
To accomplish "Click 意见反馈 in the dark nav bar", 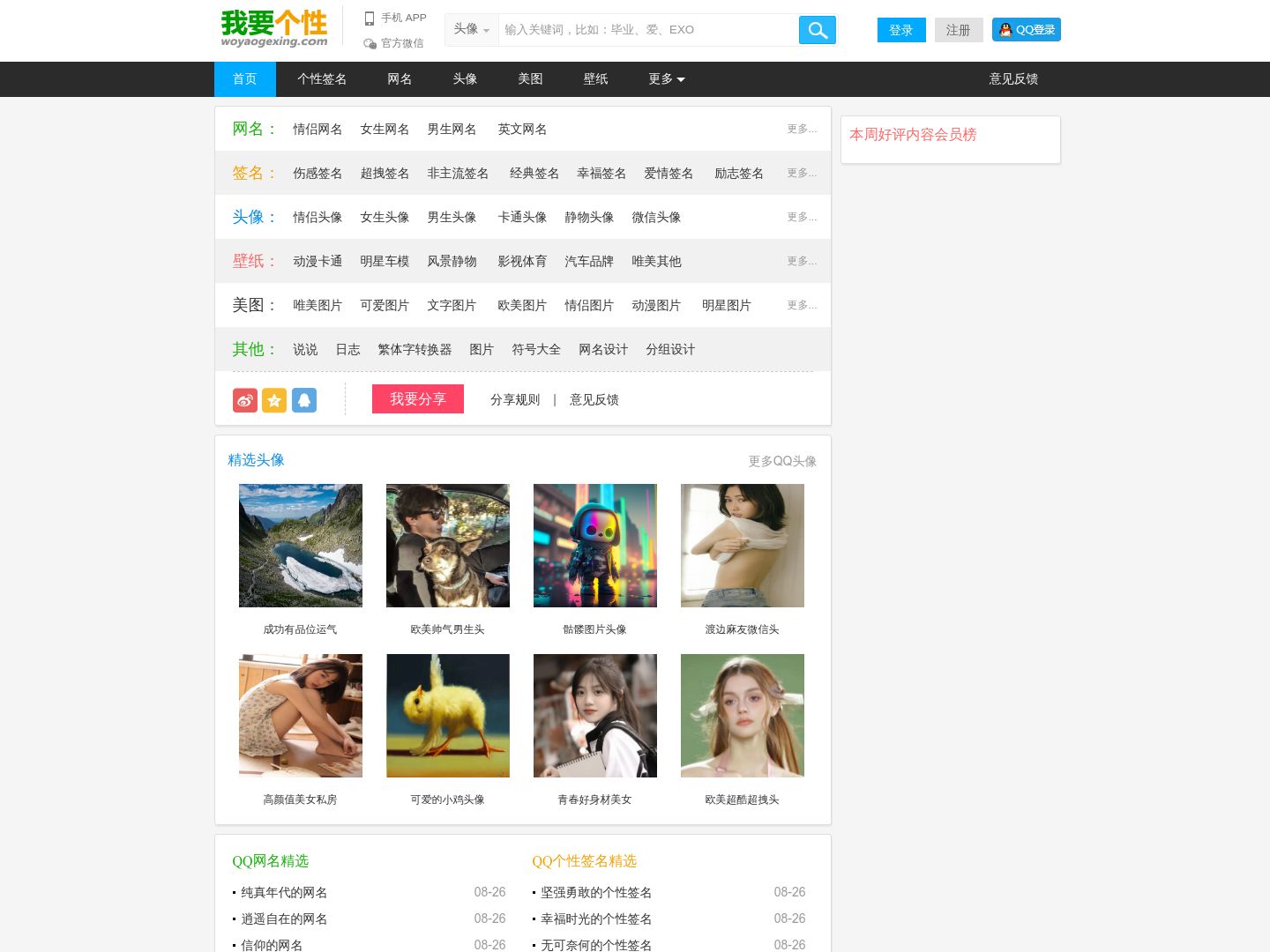I will (1013, 79).
